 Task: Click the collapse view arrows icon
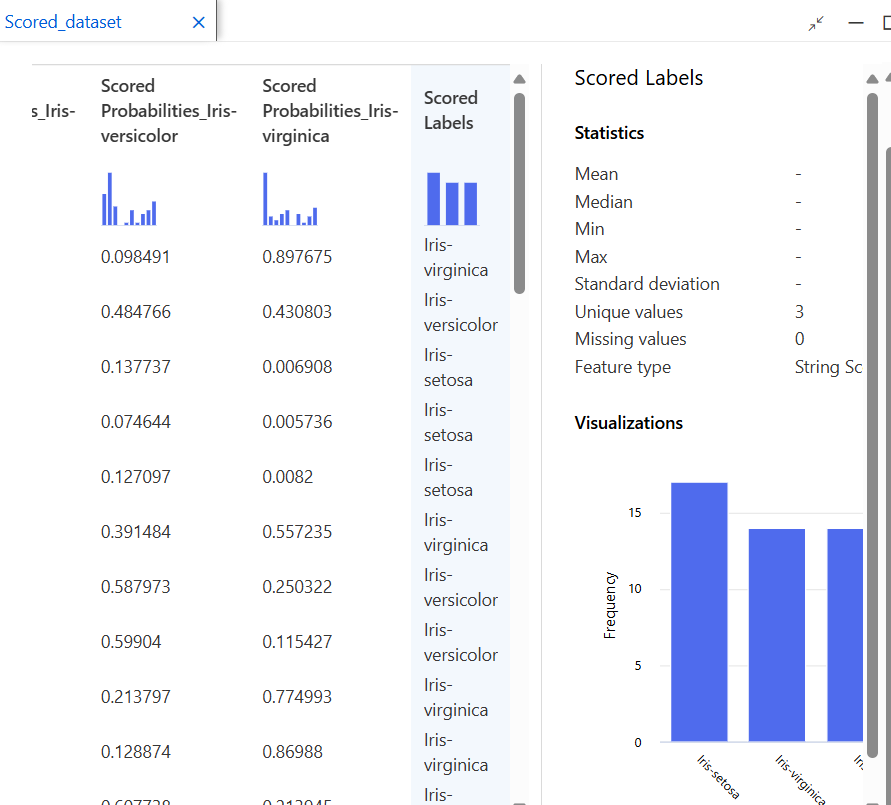point(816,23)
